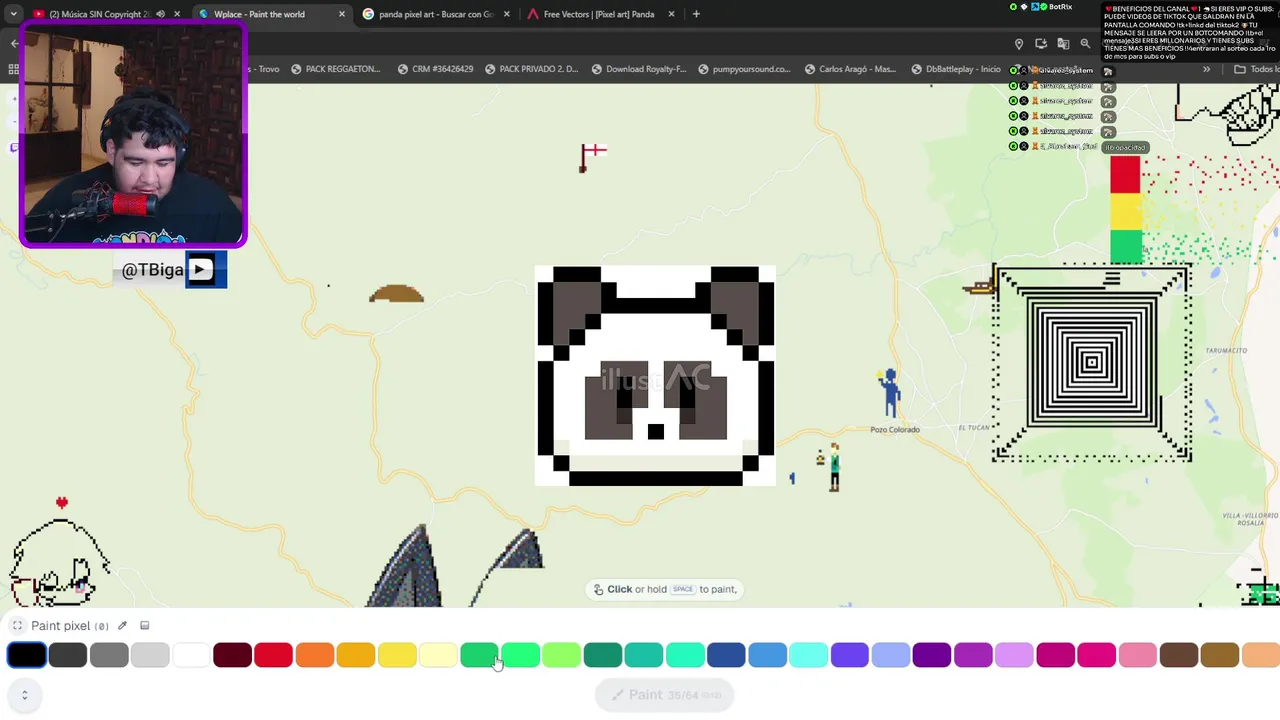Select the brown color swatch
This screenshot has height=720, width=1280.
(1179, 655)
